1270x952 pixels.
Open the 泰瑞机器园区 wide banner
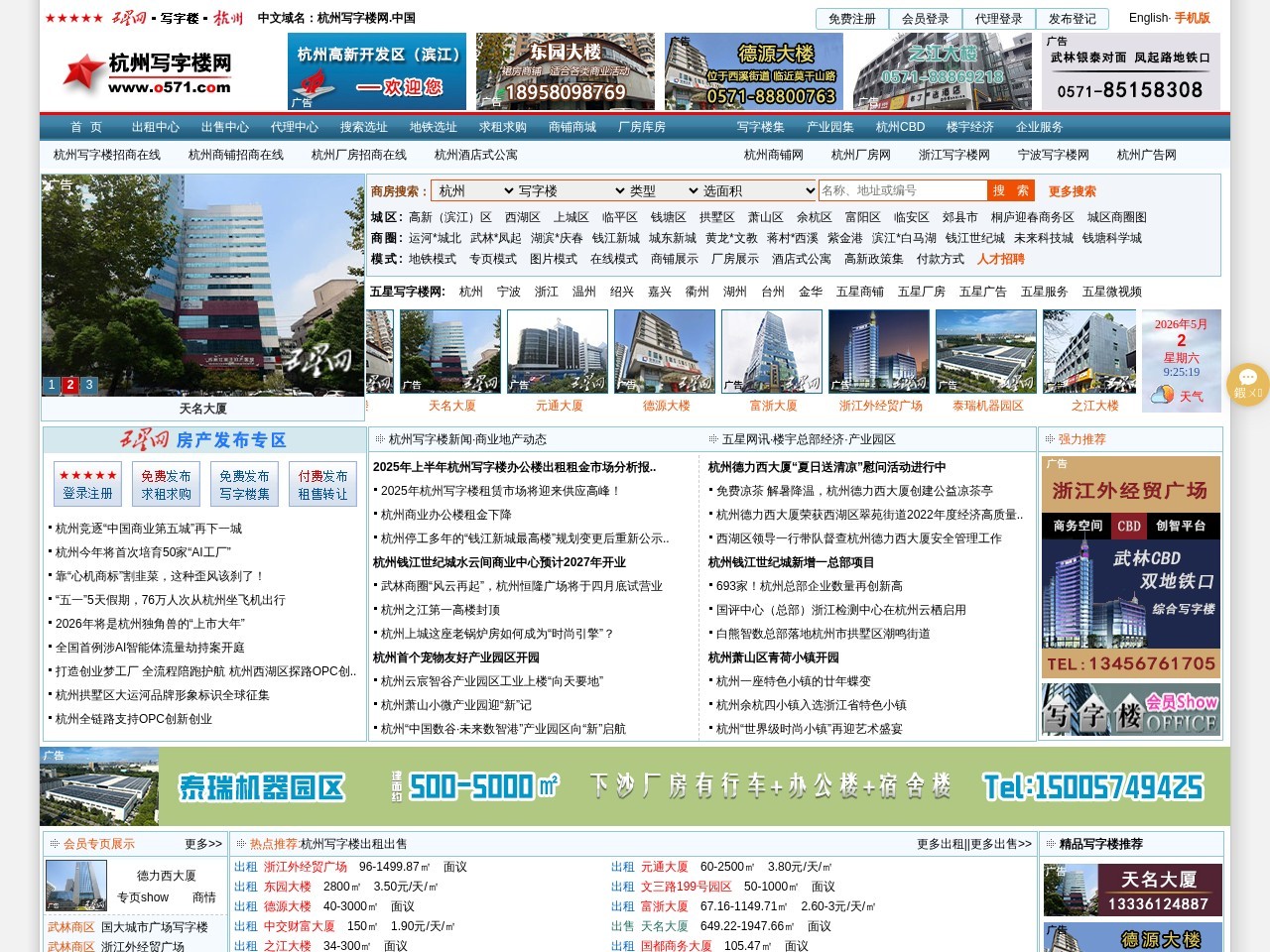coord(635,786)
